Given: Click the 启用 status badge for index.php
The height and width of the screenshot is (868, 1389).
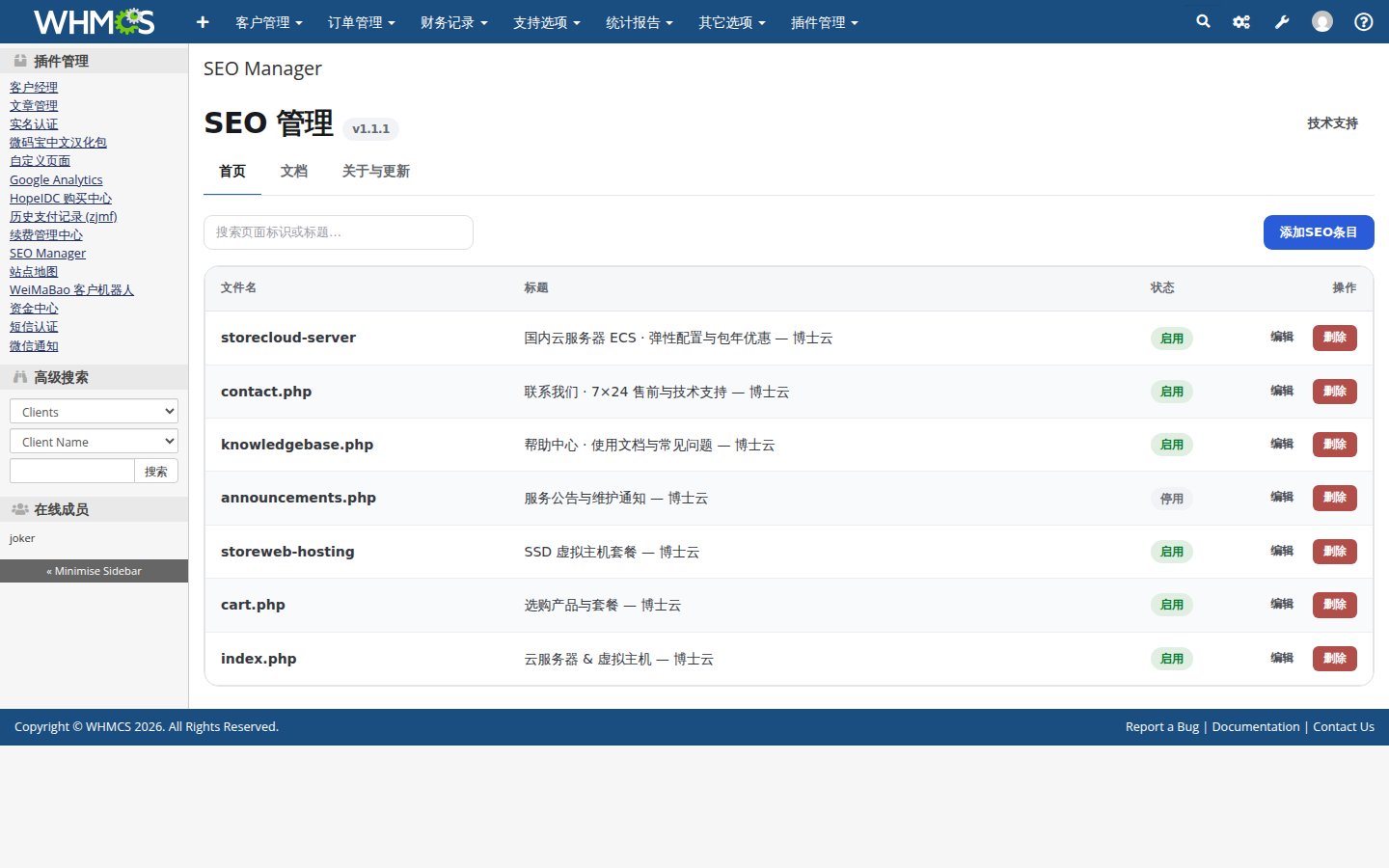Looking at the screenshot, I should coord(1172,659).
